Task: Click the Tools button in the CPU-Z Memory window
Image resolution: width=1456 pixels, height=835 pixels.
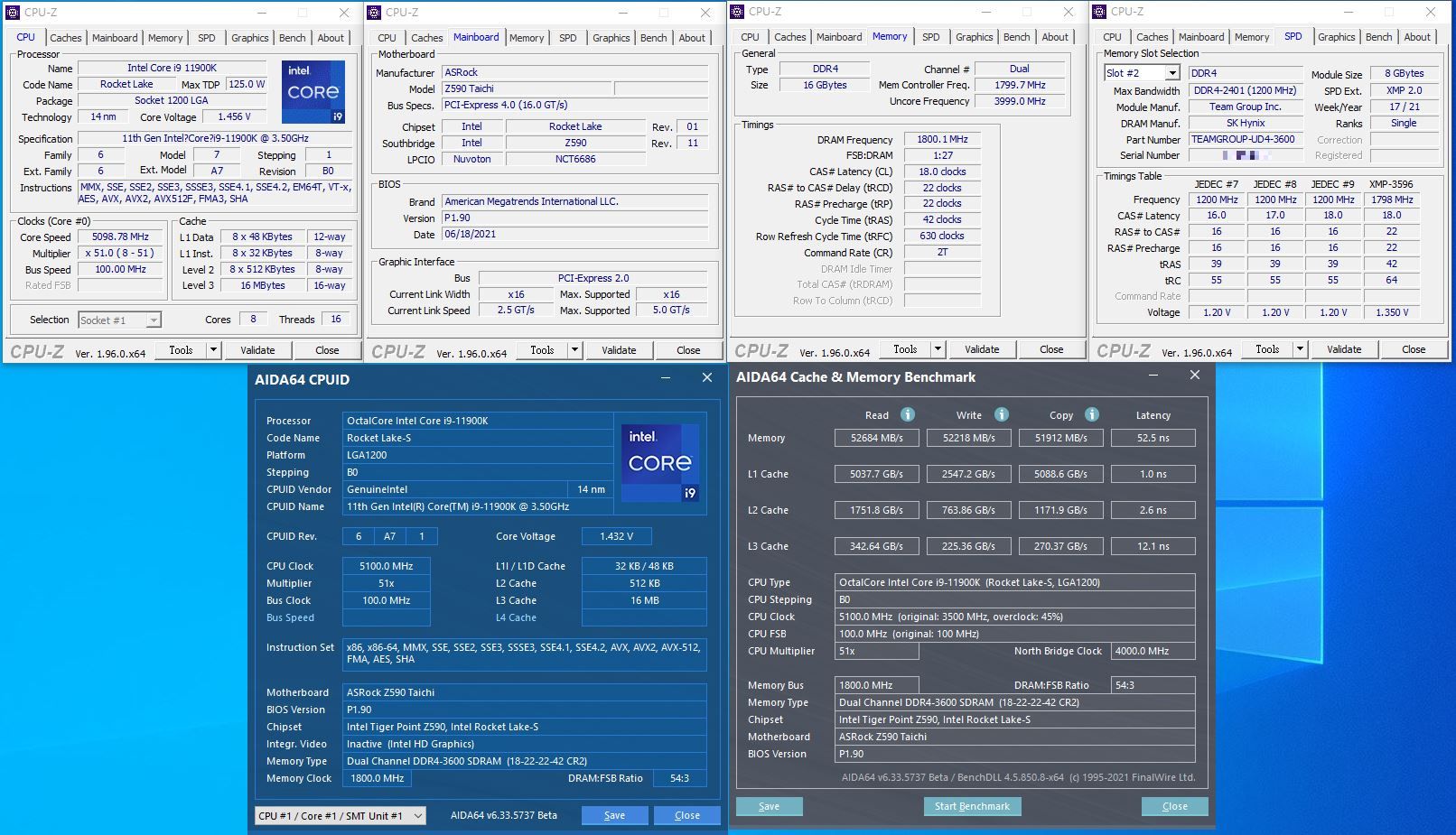Action: click(x=905, y=349)
